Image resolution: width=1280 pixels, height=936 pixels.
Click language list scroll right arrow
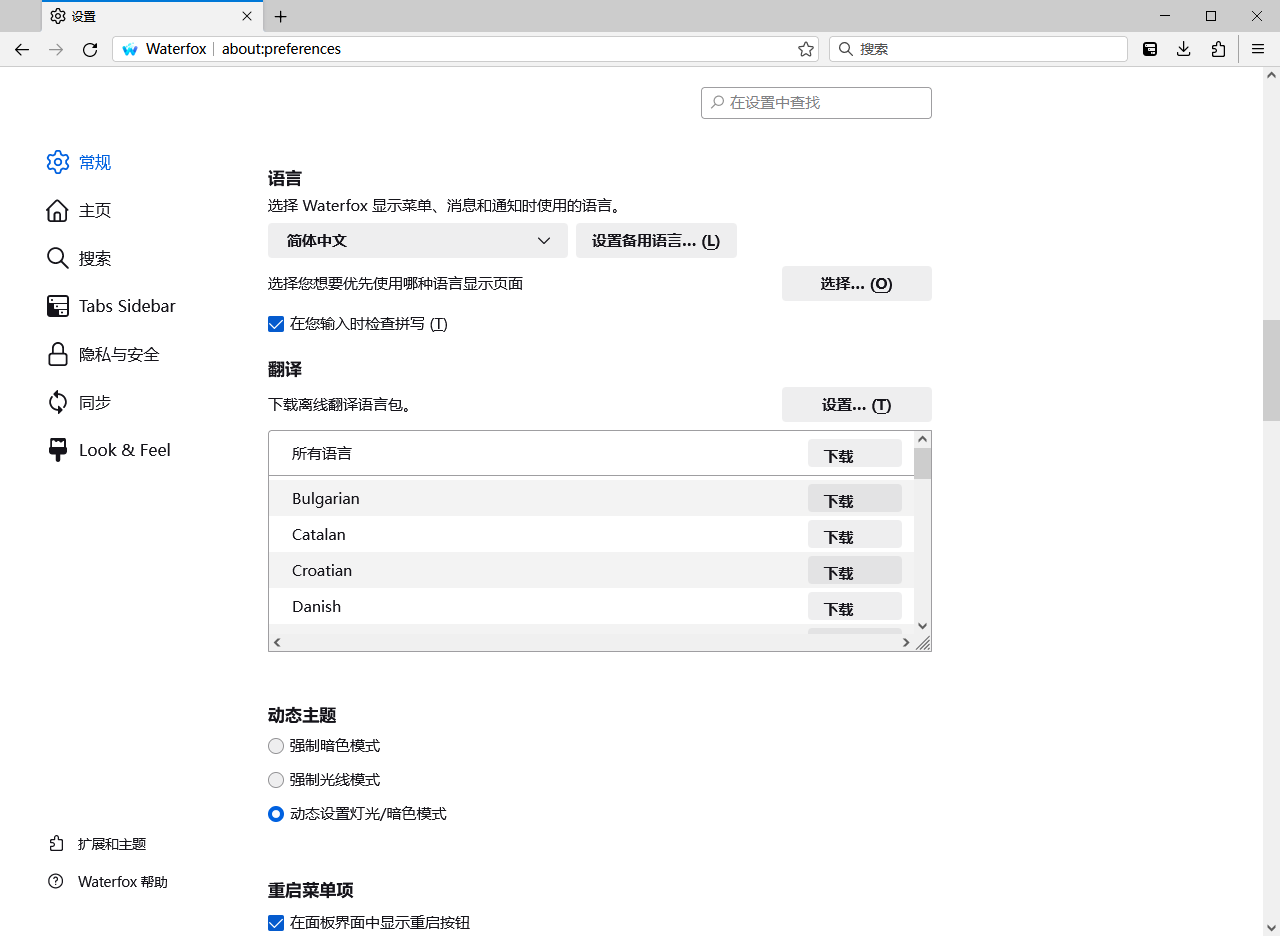tap(906, 643)
